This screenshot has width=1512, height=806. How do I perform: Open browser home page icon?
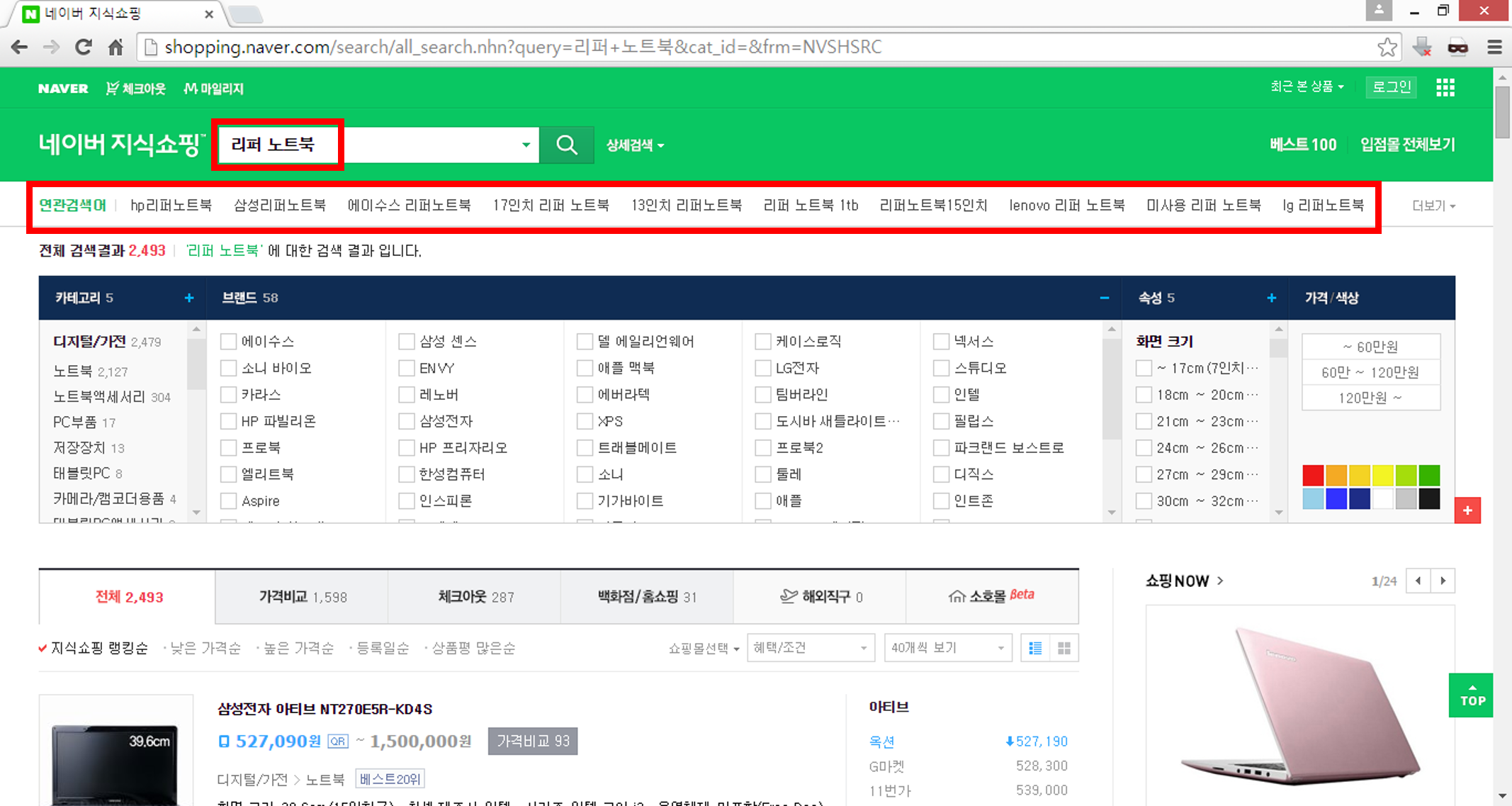point(115,47)
